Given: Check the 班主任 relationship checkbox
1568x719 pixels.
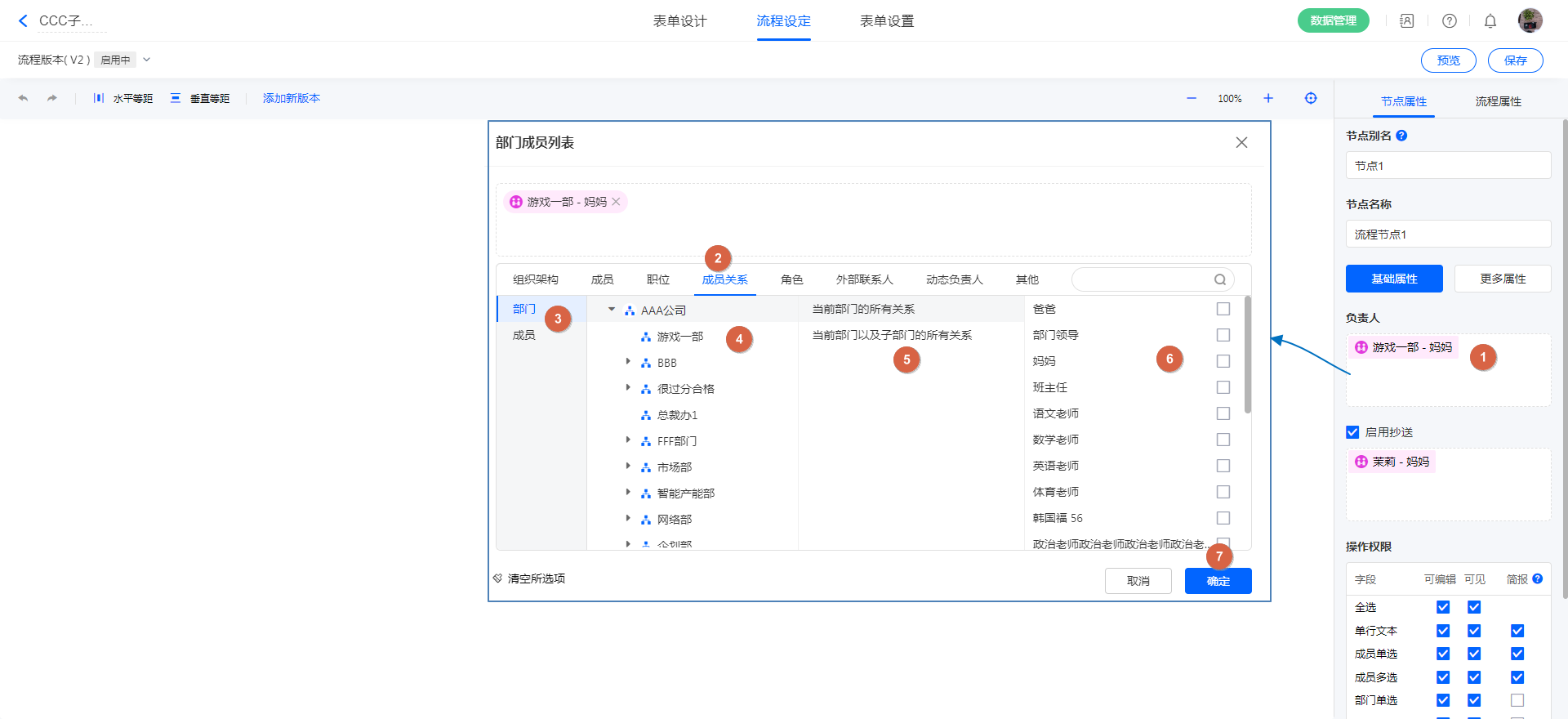Looking at the screenshot, I should [1223, 387].
